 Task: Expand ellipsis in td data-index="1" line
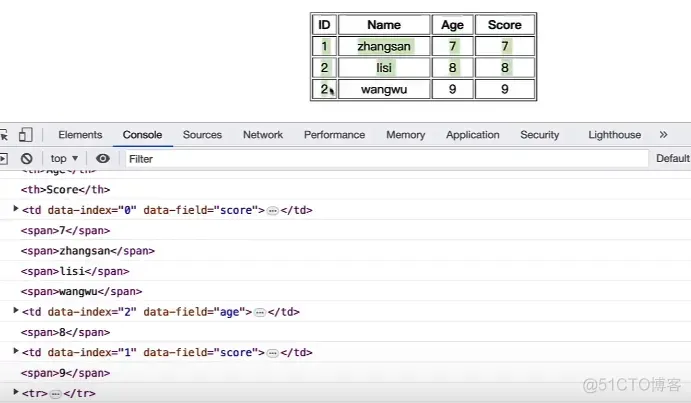tap(273, 354)
